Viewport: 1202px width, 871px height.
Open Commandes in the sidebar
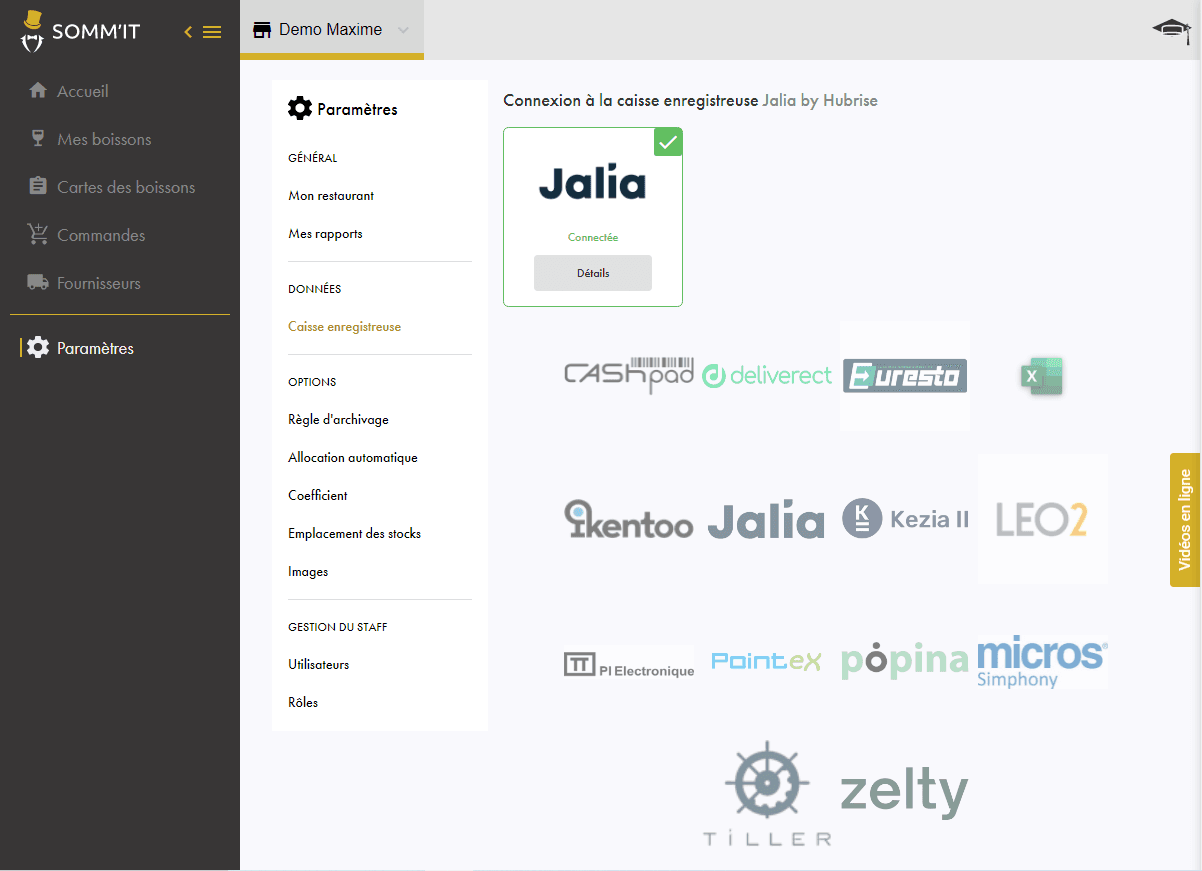pos(101,235)
